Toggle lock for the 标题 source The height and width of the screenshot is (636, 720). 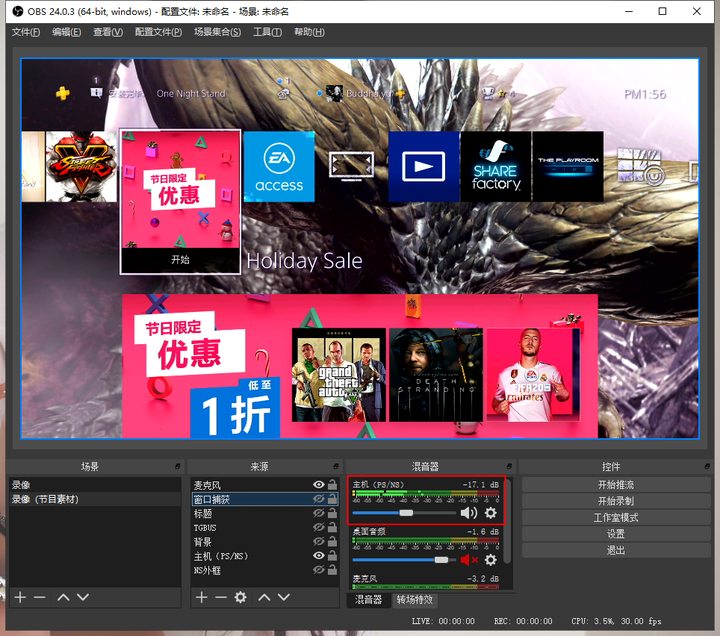click(x=332, y=513)
